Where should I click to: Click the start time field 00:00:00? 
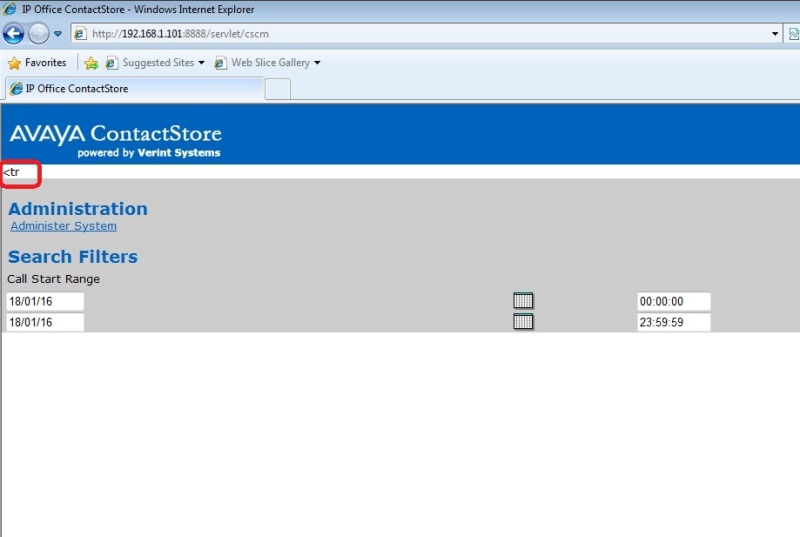click(x=673, y=301)
